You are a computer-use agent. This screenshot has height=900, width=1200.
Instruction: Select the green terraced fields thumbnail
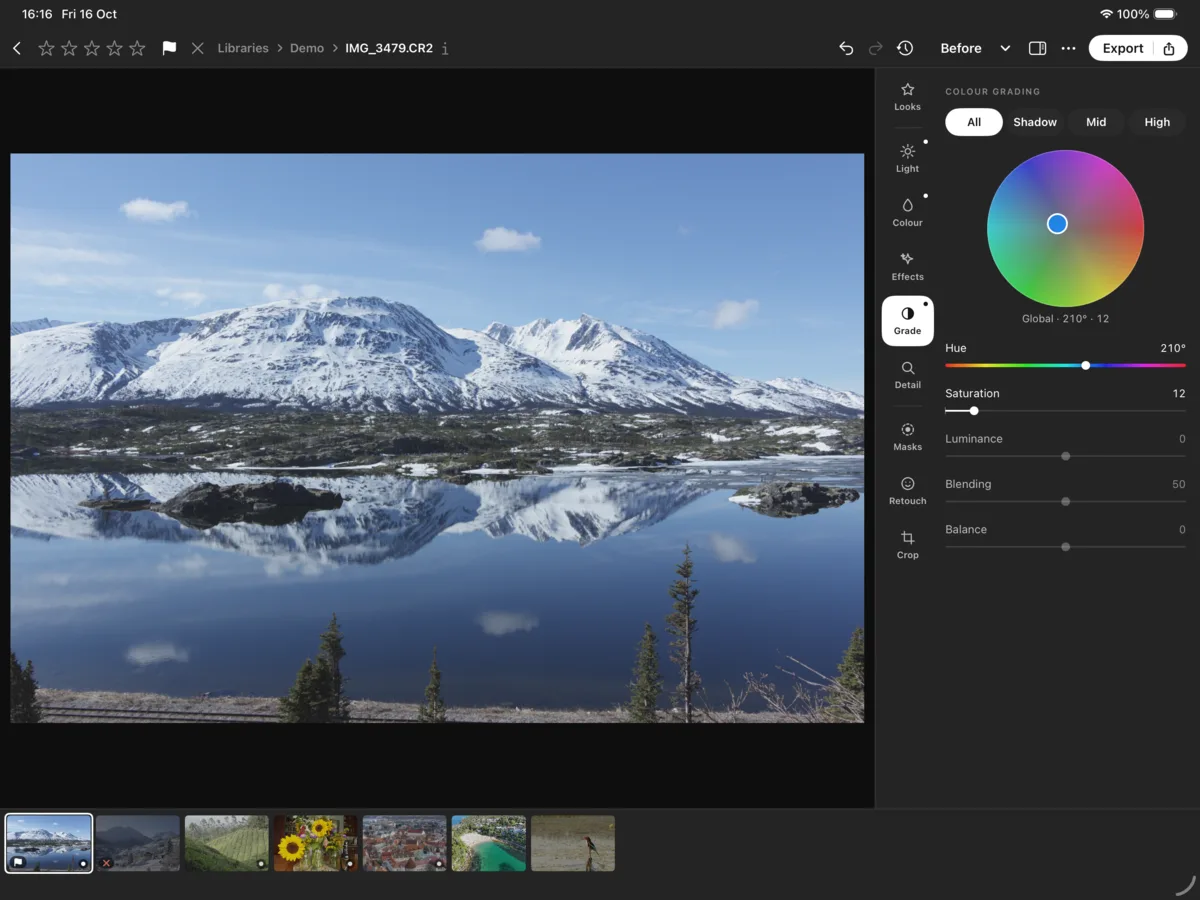[226, 843]
